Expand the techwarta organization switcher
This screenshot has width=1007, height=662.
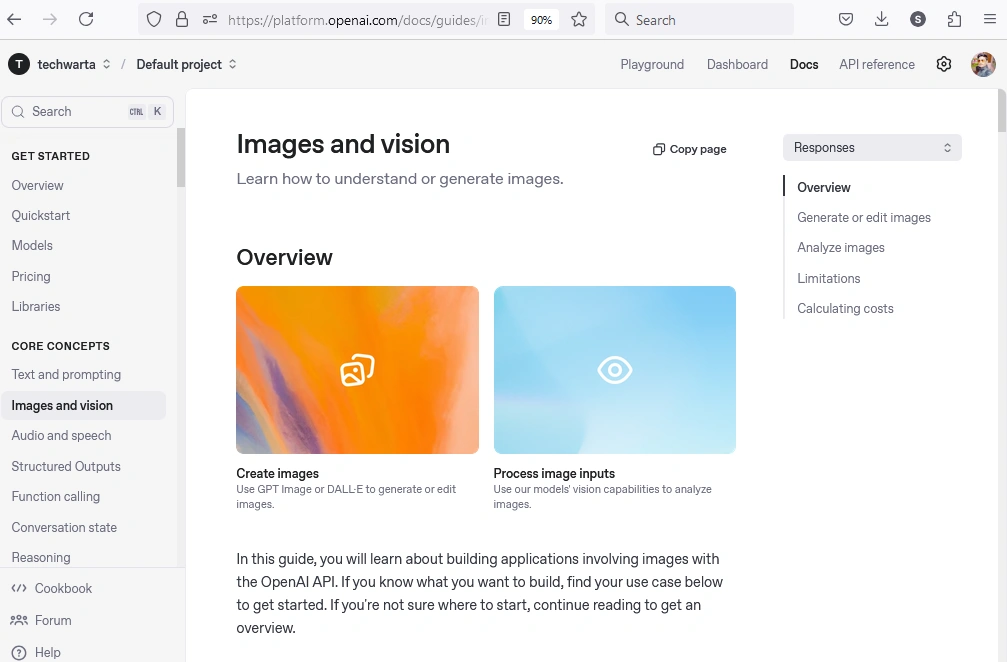pos(107,64)
